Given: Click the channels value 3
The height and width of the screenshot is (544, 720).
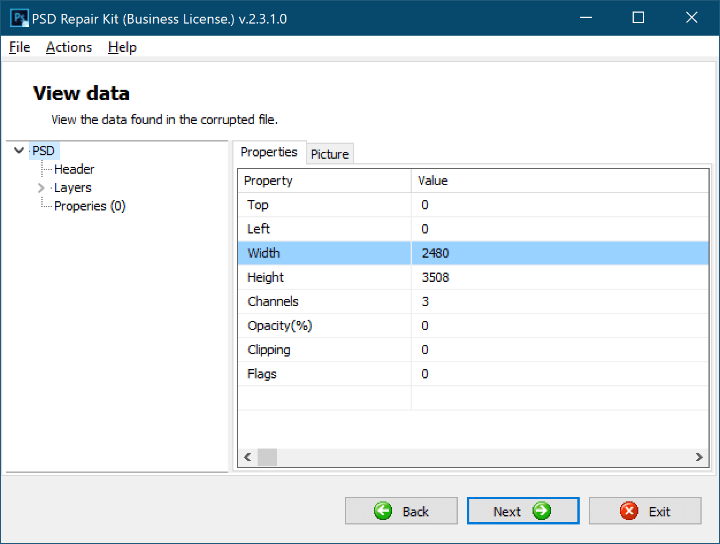Looking at the screenshot, I should (x=425, y=302).
